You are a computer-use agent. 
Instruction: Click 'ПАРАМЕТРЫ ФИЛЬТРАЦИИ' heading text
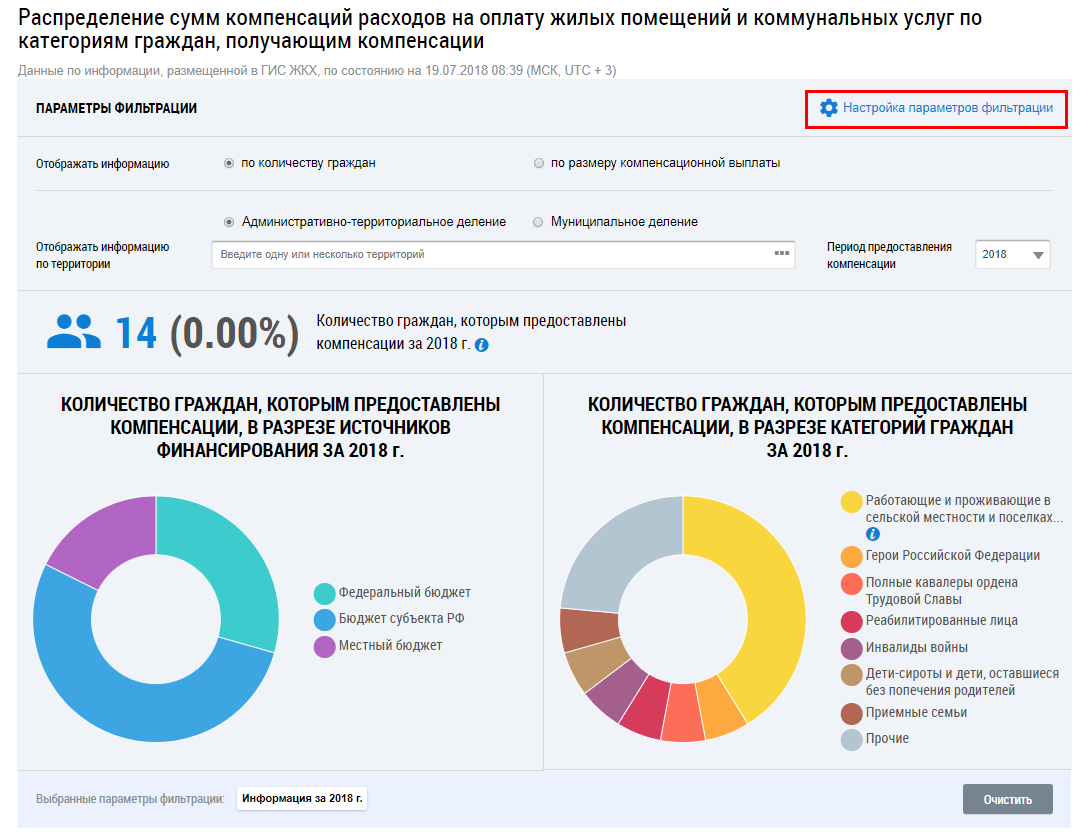pyautogui.click(x=116, y=108)
